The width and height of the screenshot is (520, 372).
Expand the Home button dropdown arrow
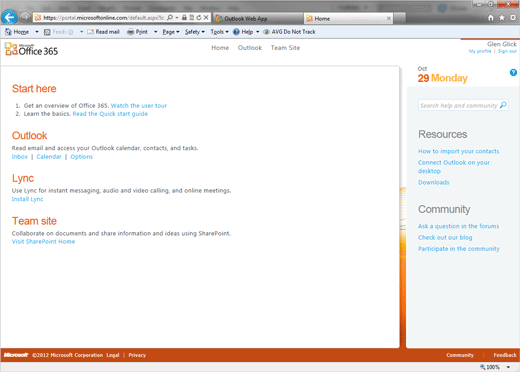(37, 32)
